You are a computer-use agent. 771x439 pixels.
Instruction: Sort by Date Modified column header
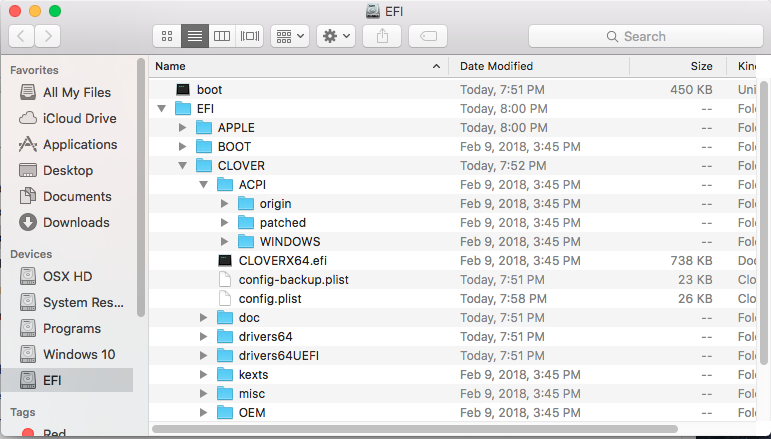[539, 66]
